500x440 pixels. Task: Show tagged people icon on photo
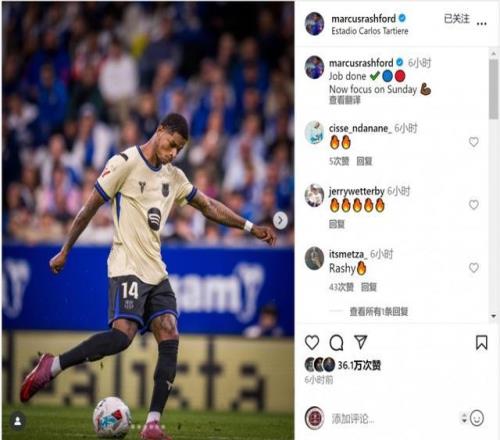[x=18, y=421]
